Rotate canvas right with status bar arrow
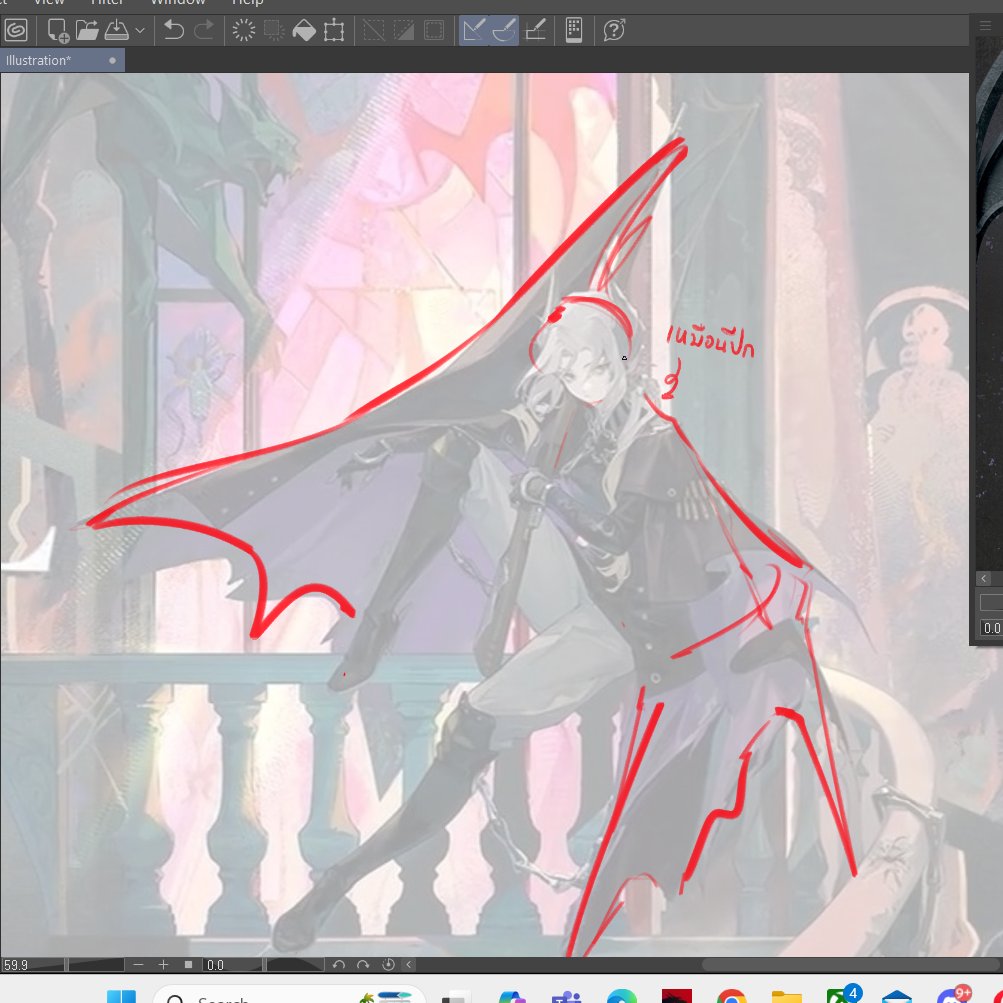The width and height of the screenshot is (1003, 1003). coord(363,965)
